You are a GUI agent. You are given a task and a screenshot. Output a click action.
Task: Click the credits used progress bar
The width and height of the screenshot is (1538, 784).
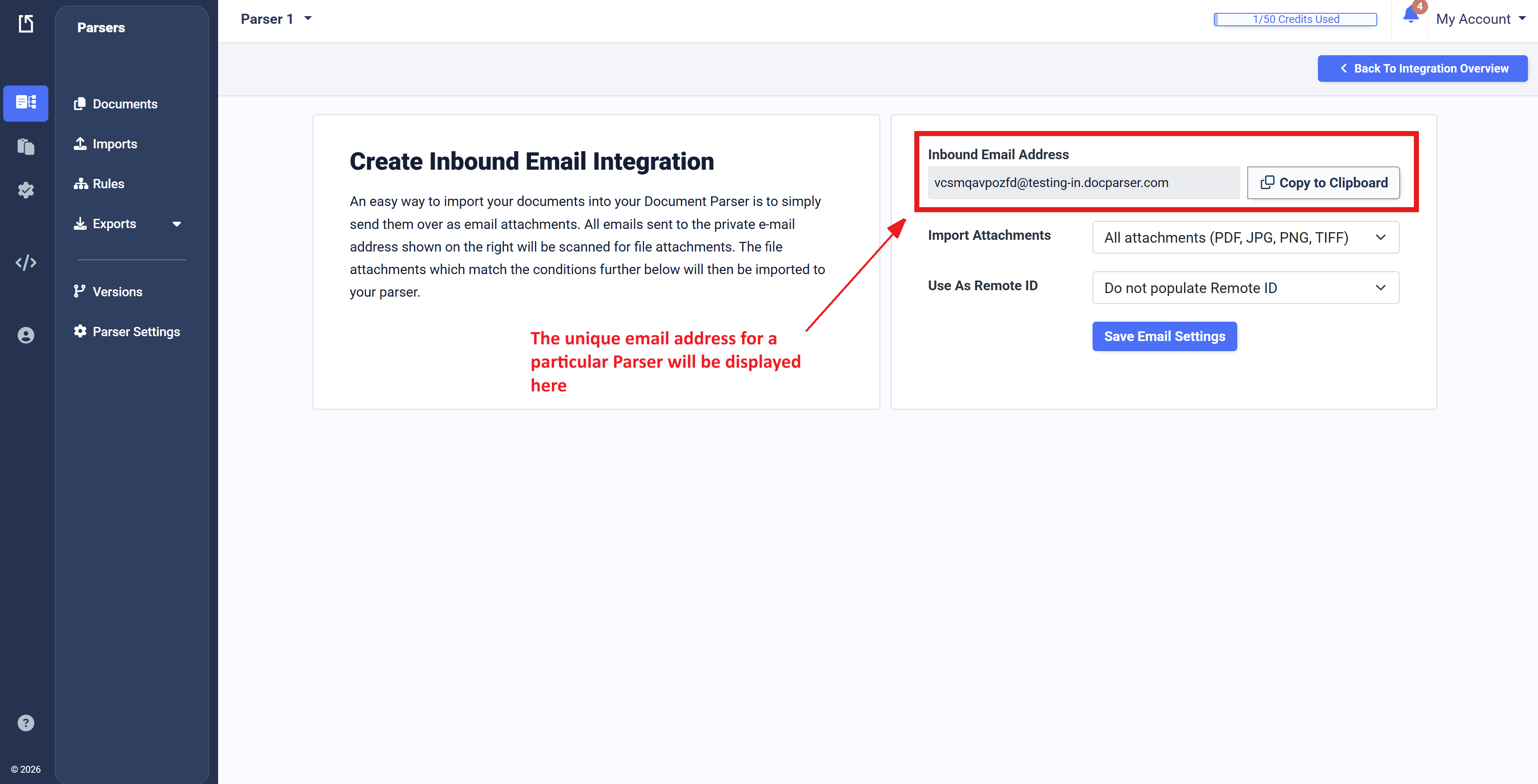click(x=1295, y=19)
